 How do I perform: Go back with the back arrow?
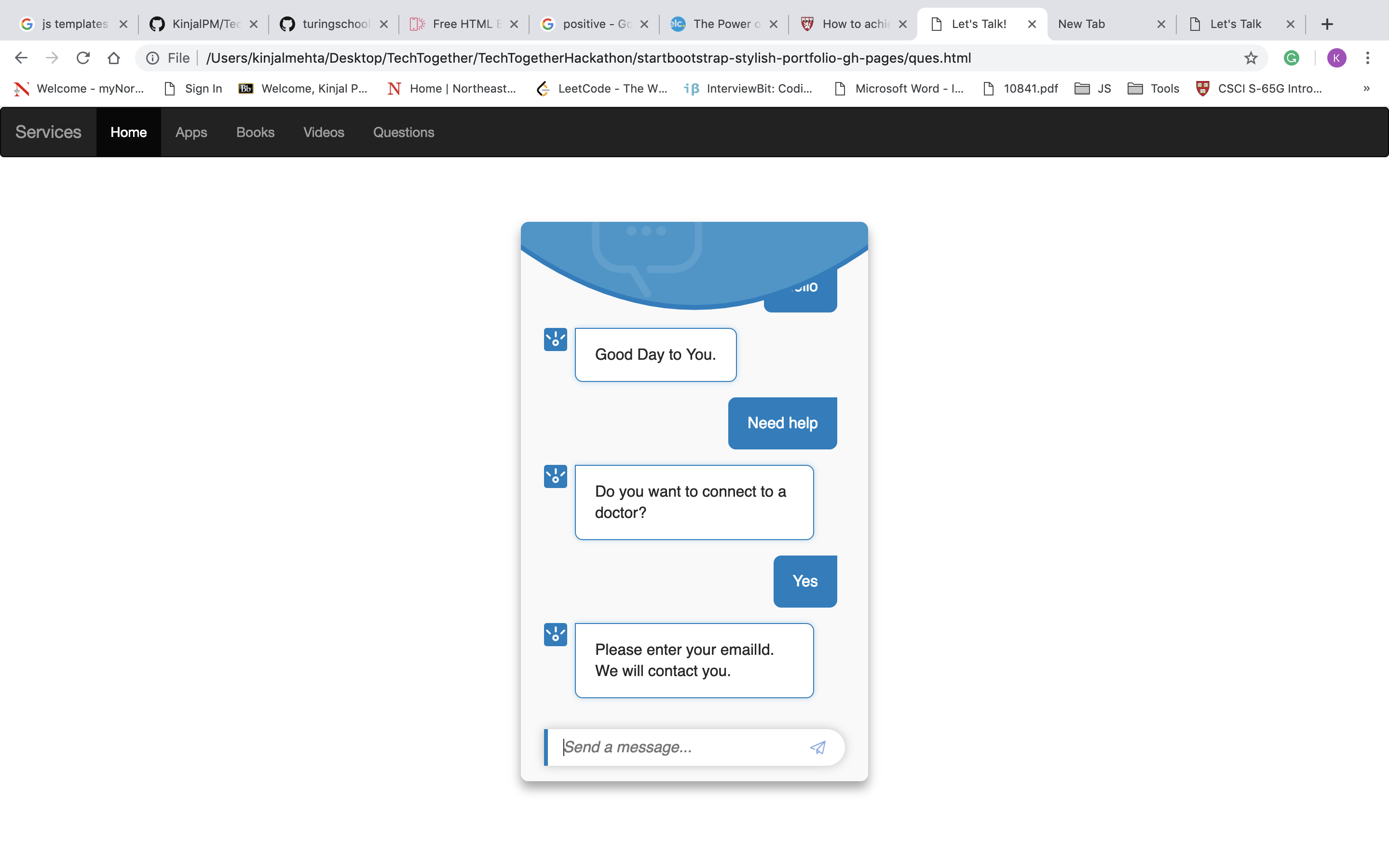21,58
